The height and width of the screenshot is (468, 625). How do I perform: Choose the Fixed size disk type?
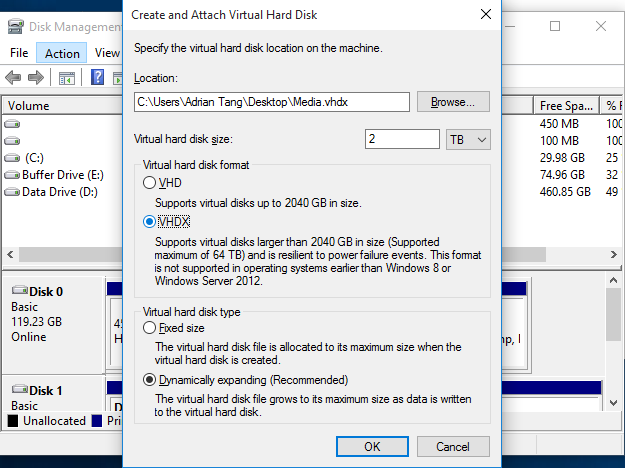149,328
